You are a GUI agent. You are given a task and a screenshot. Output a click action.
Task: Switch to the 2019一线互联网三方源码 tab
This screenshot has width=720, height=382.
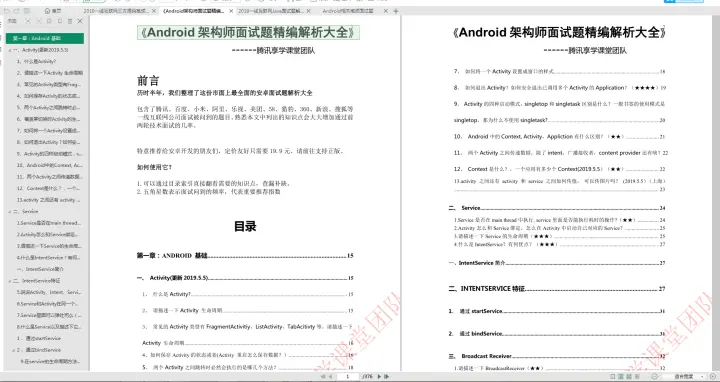tap(116, 11)
